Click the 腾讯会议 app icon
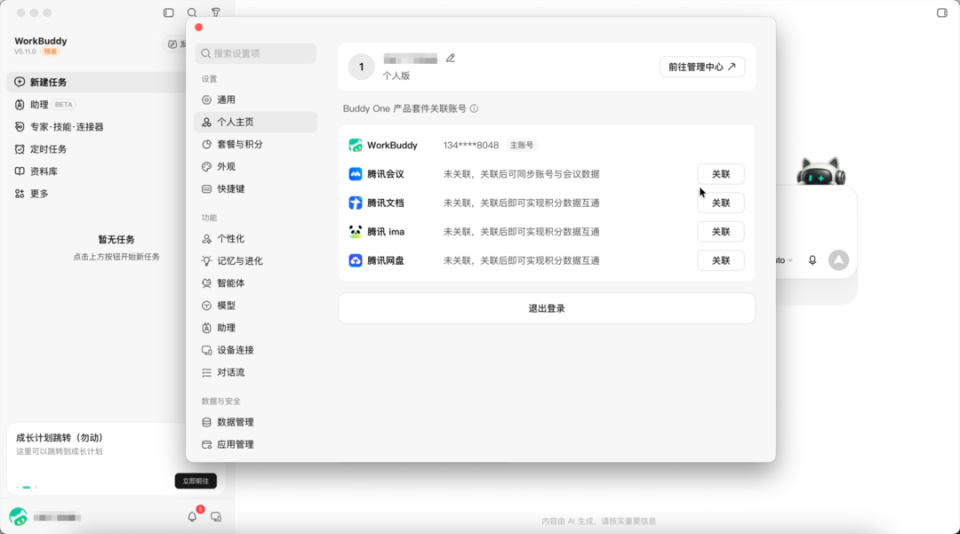Screen dimensions: 960x534 [x=355, y=174]
